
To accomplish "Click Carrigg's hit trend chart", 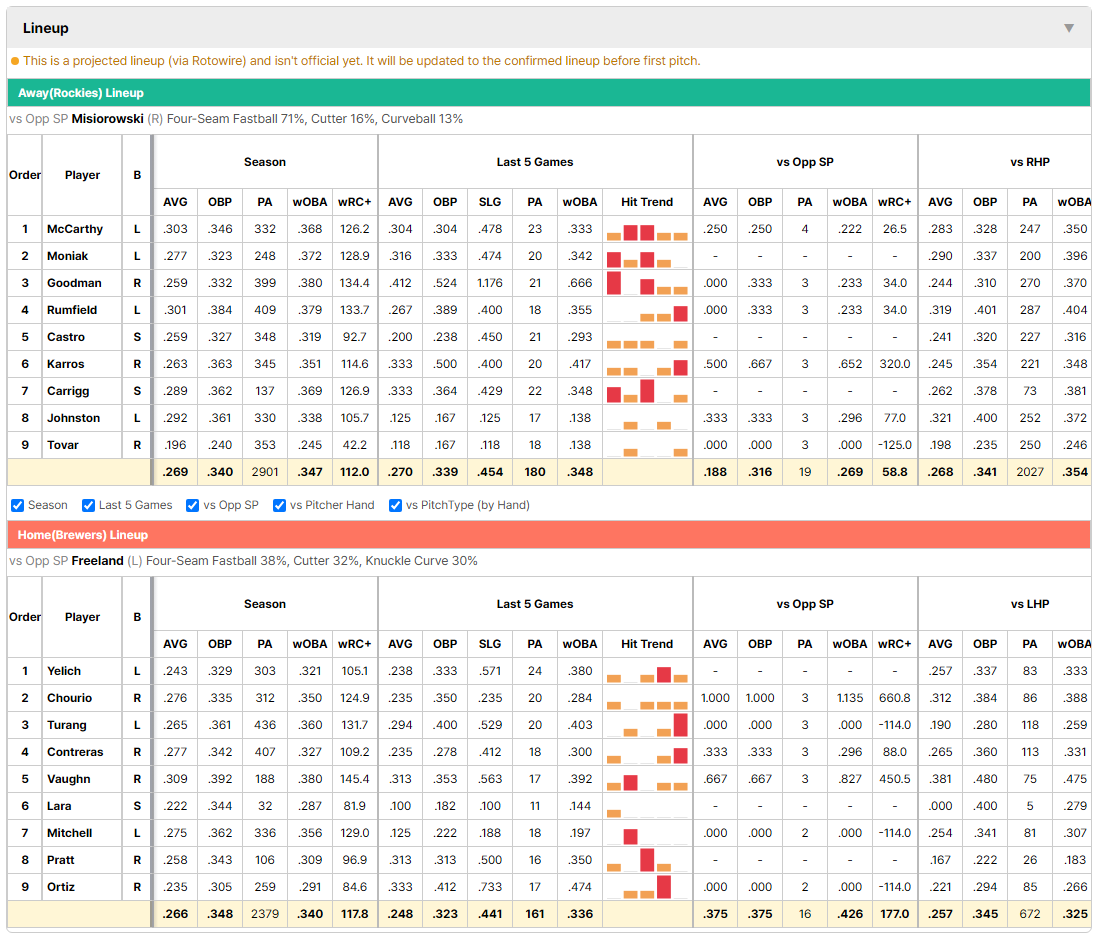I will [647, 391].
